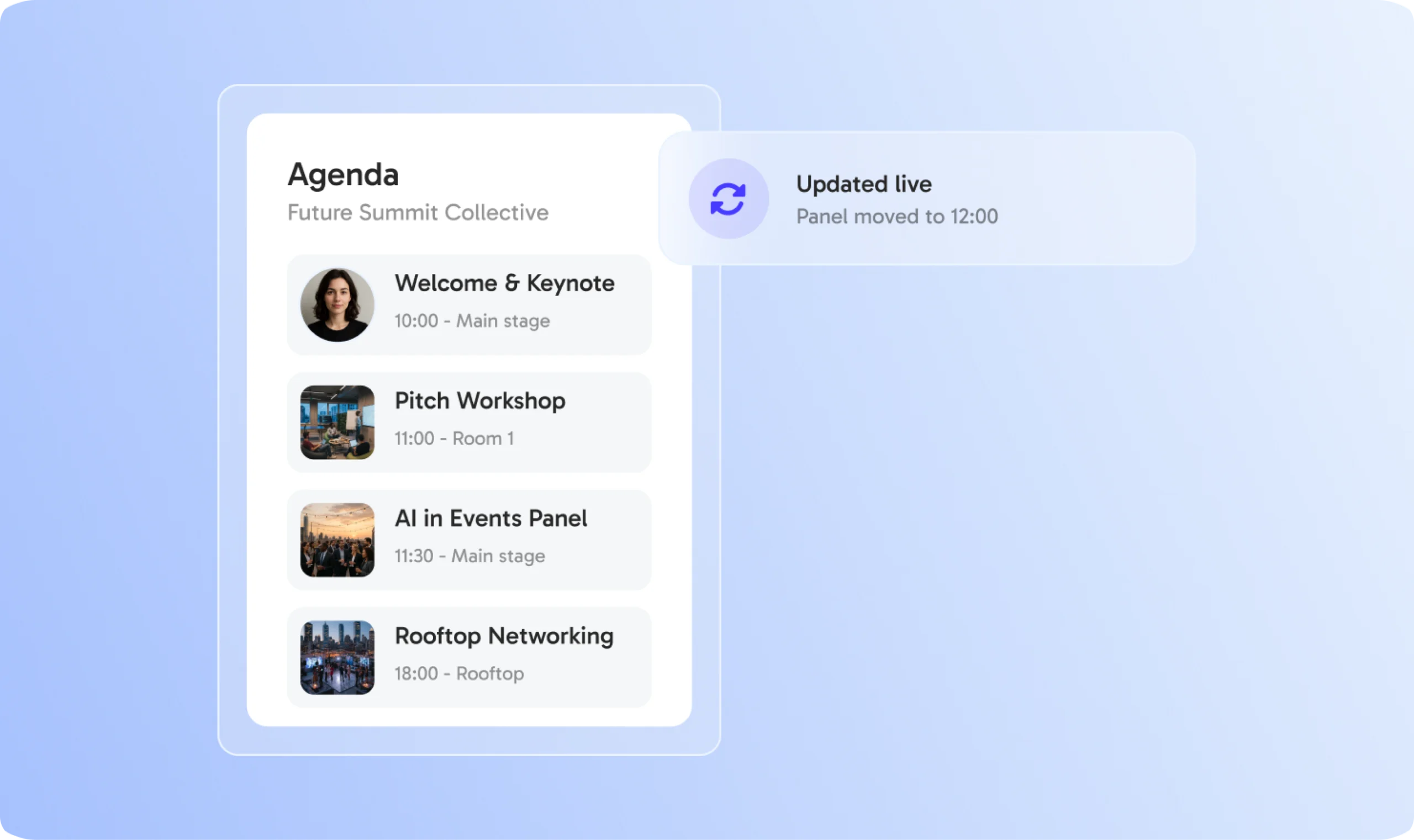The height and width of the screenshot is (840, 1414).
Task: Open the Welcome & Keynote agenda item
Action: tap(469, 304)
